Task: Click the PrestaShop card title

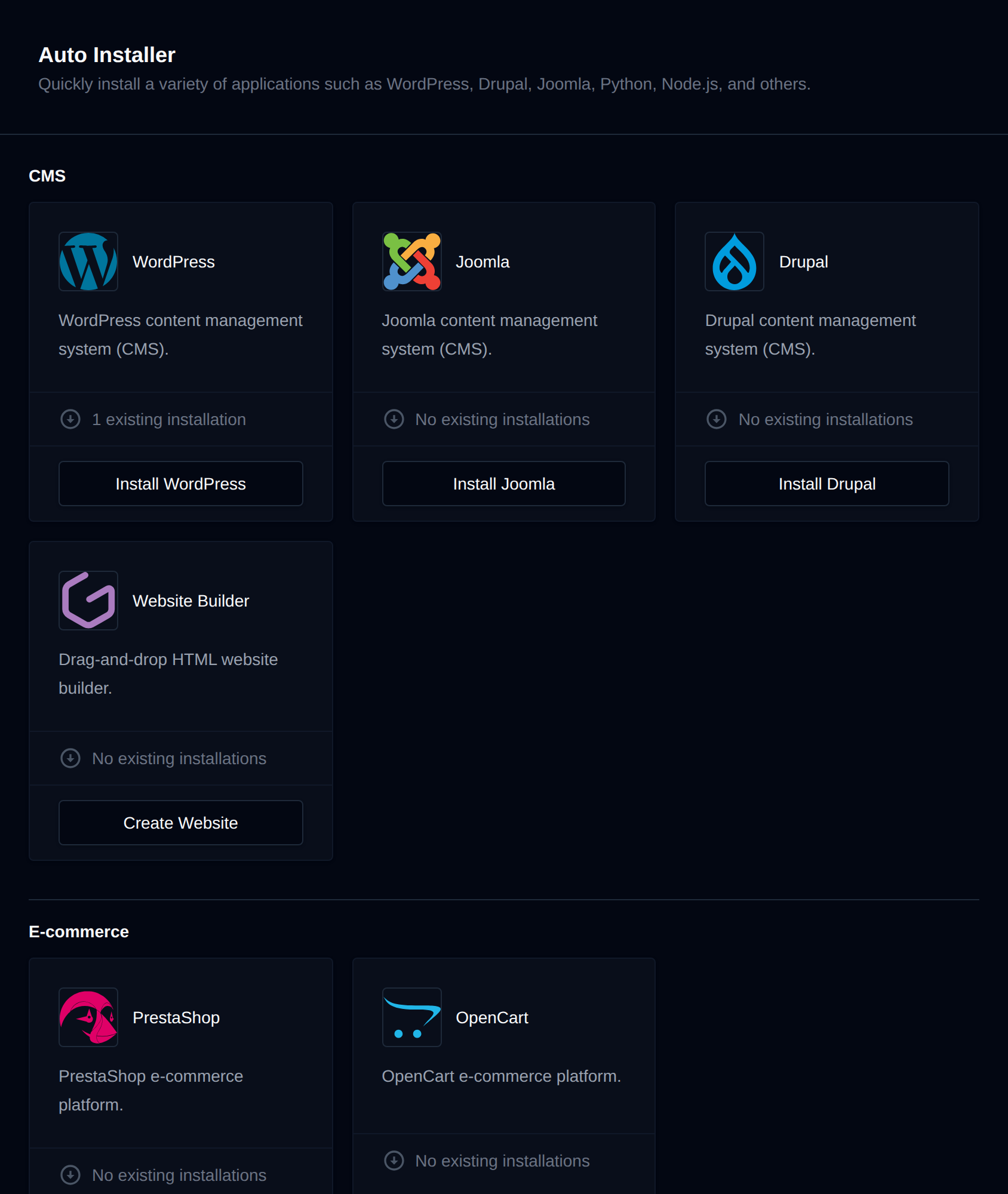Action: pos(176,1017)
